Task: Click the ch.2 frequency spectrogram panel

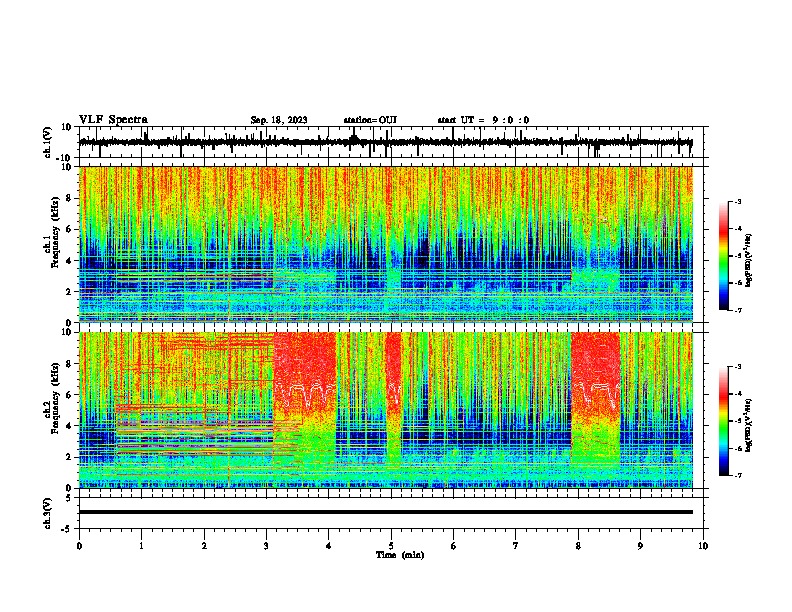Action: (x=386, y=410)
